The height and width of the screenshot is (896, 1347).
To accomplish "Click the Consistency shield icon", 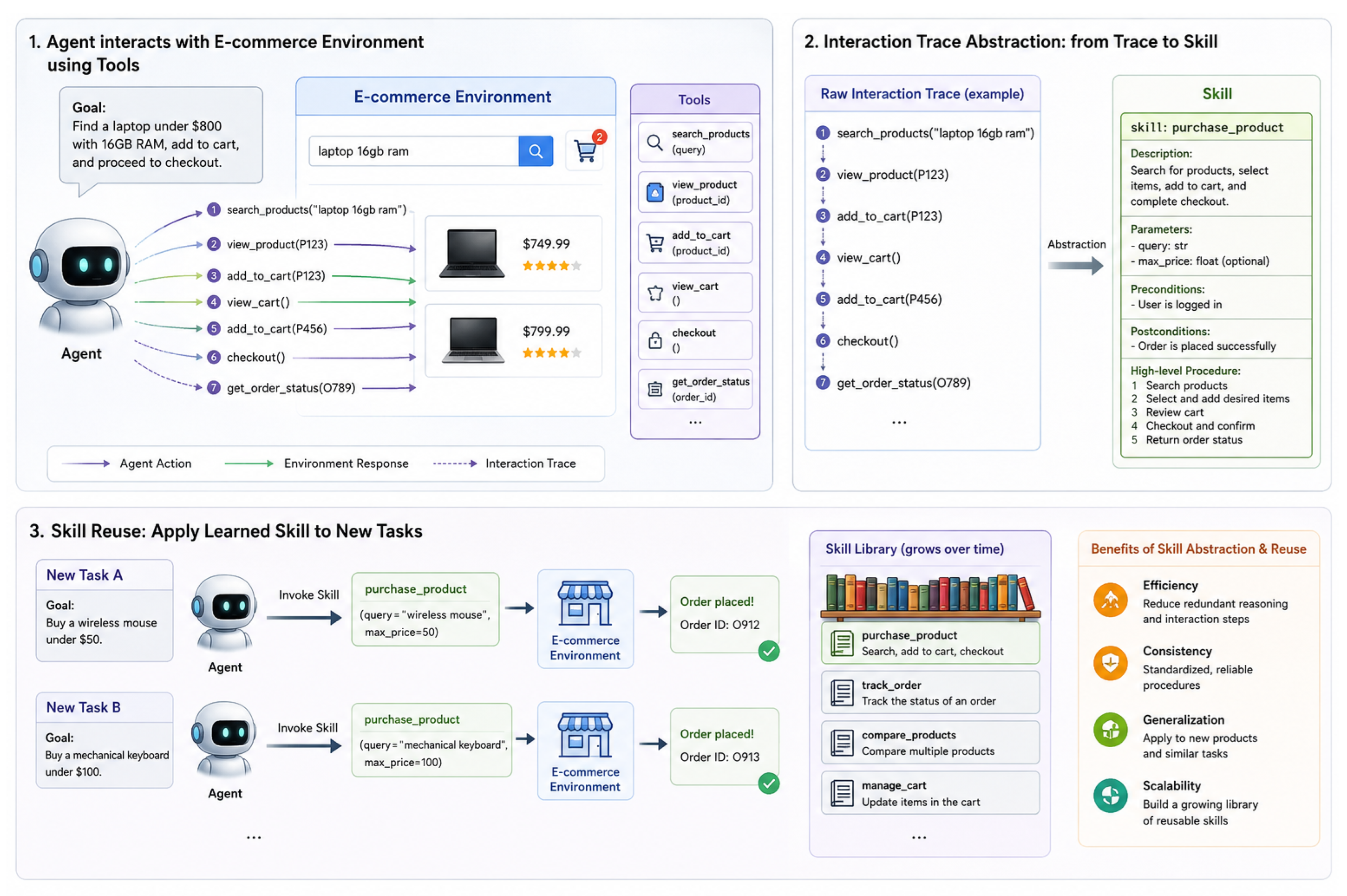I will tap(1110, 663).
